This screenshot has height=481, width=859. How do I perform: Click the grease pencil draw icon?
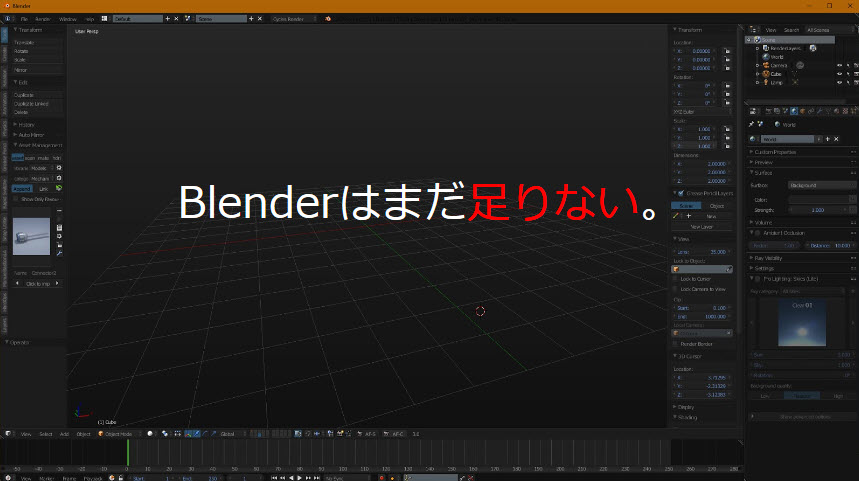(x=676, y=216)
